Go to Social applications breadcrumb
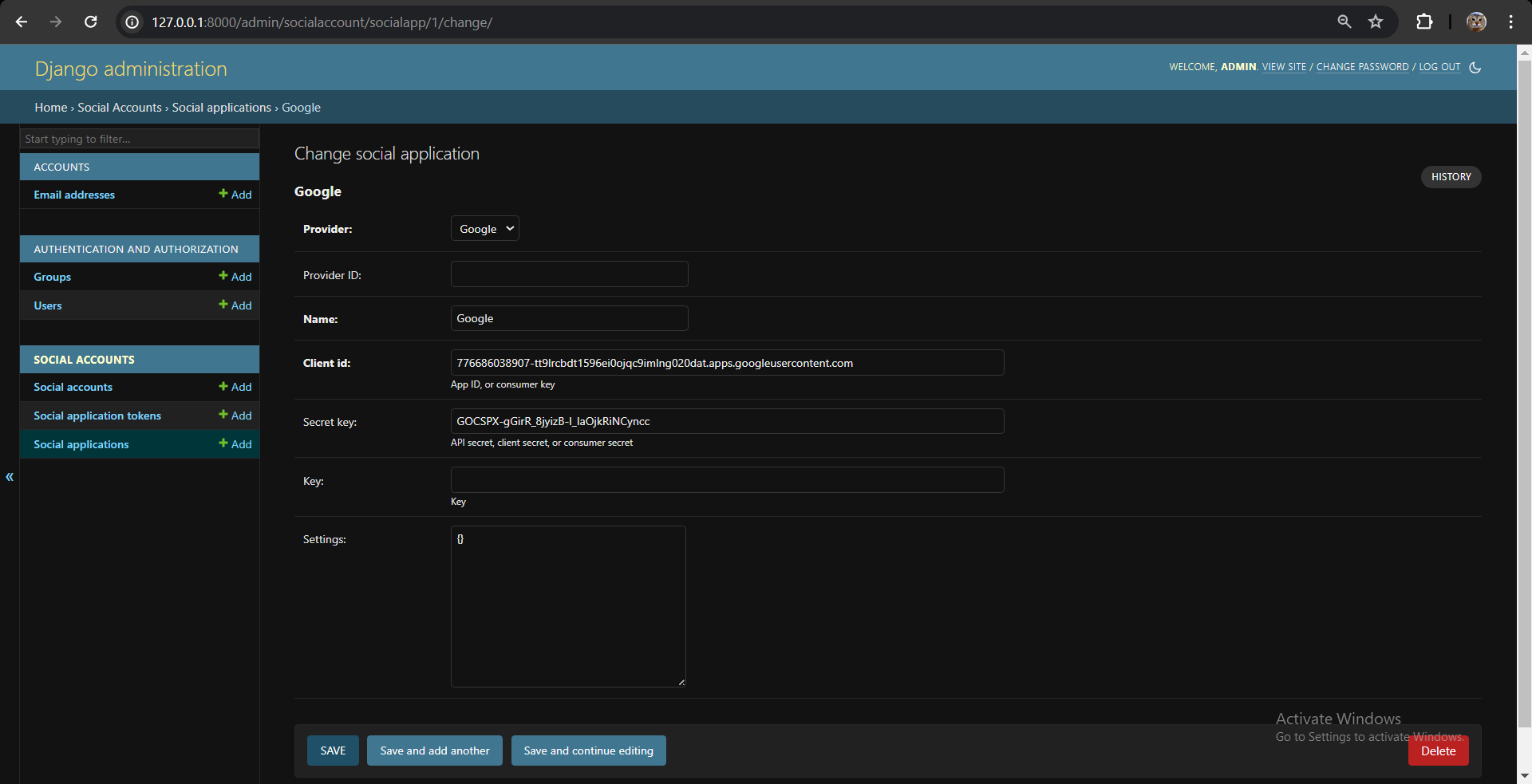Screen dimensions: 1532x784 point(222,108)
